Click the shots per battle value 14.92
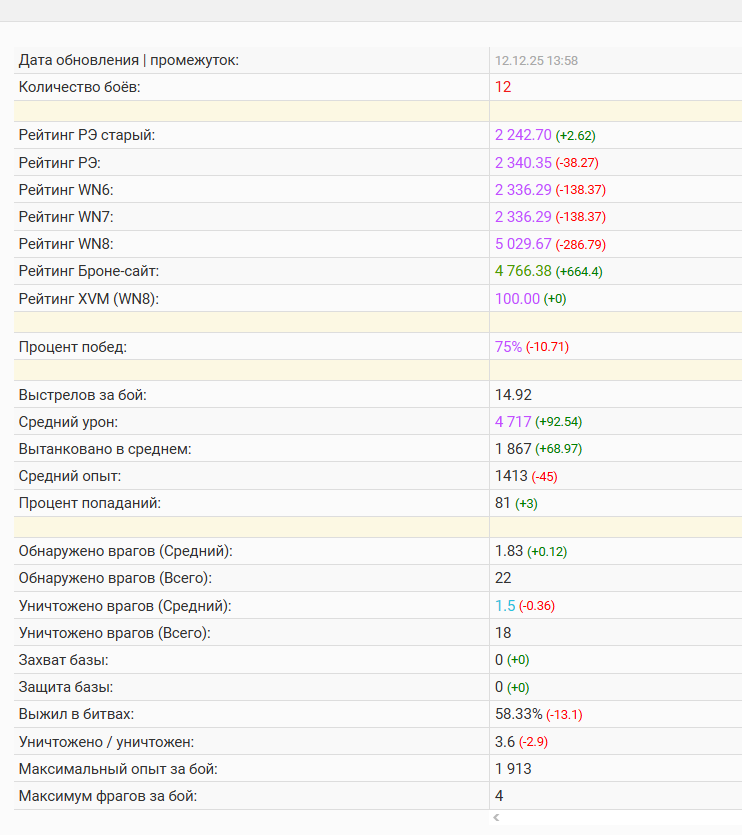The width and height of the screenshot is (742, 835). pyautogui.click(x=513, y=395)
